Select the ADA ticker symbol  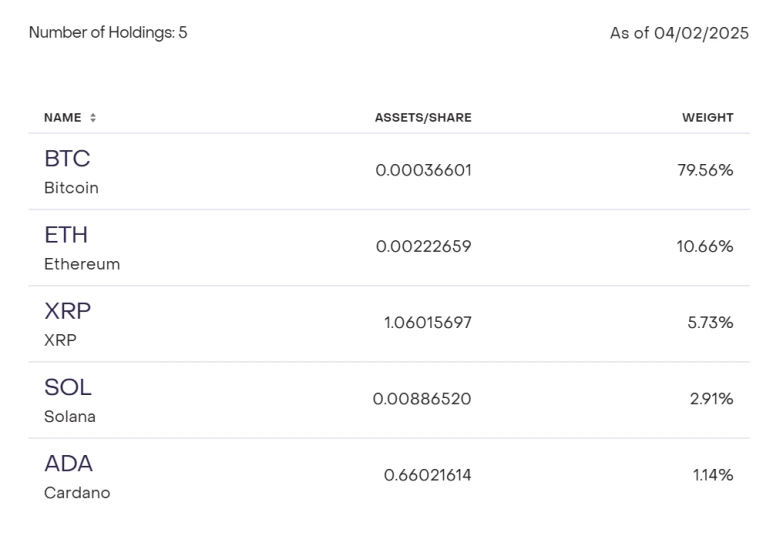point(68,464)
